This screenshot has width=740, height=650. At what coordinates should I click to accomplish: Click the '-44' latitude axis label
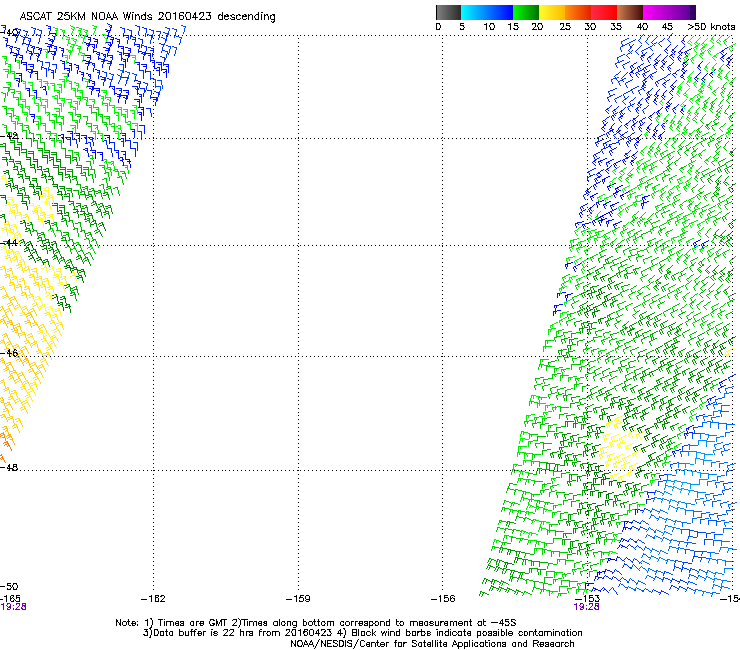tap(9, 243)
